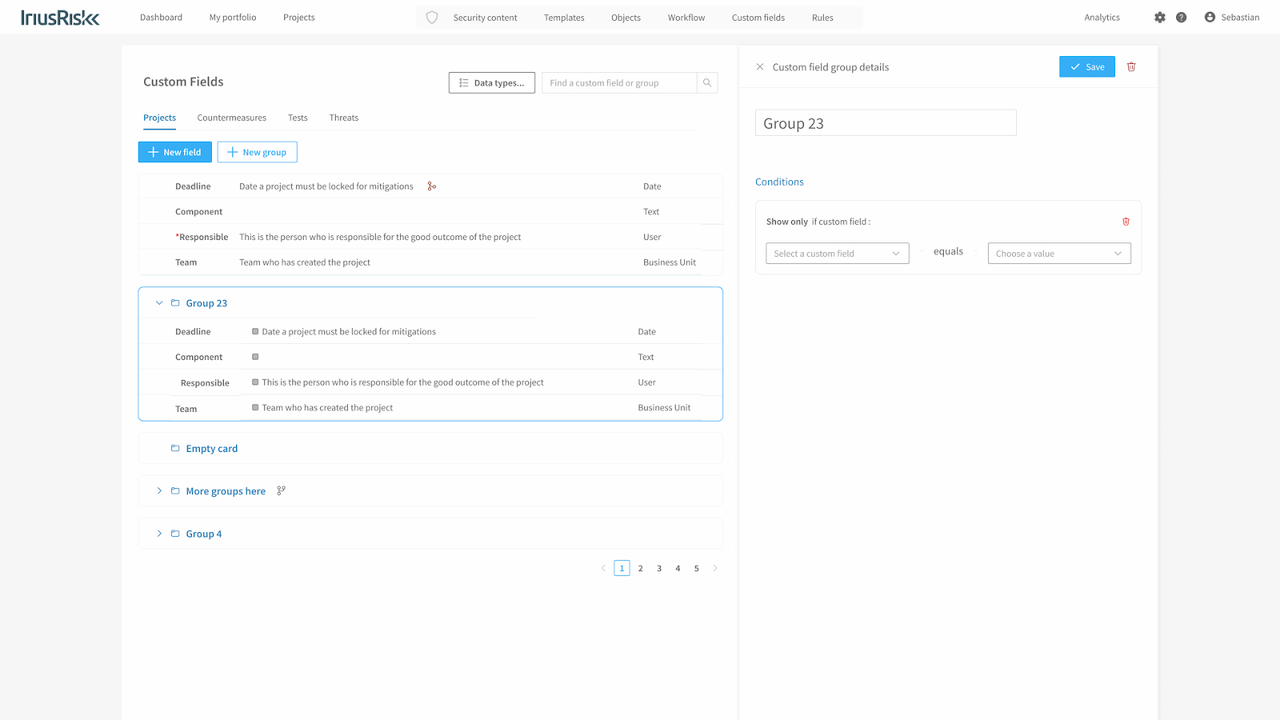Click the IriusRisk logo
Viewport: 1280px width, 720px height.
tap(60, 17)
